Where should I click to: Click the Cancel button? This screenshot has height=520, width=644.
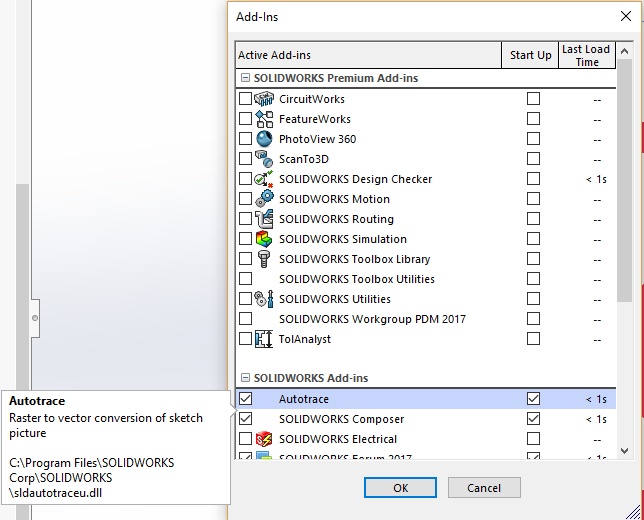[484, 488]
